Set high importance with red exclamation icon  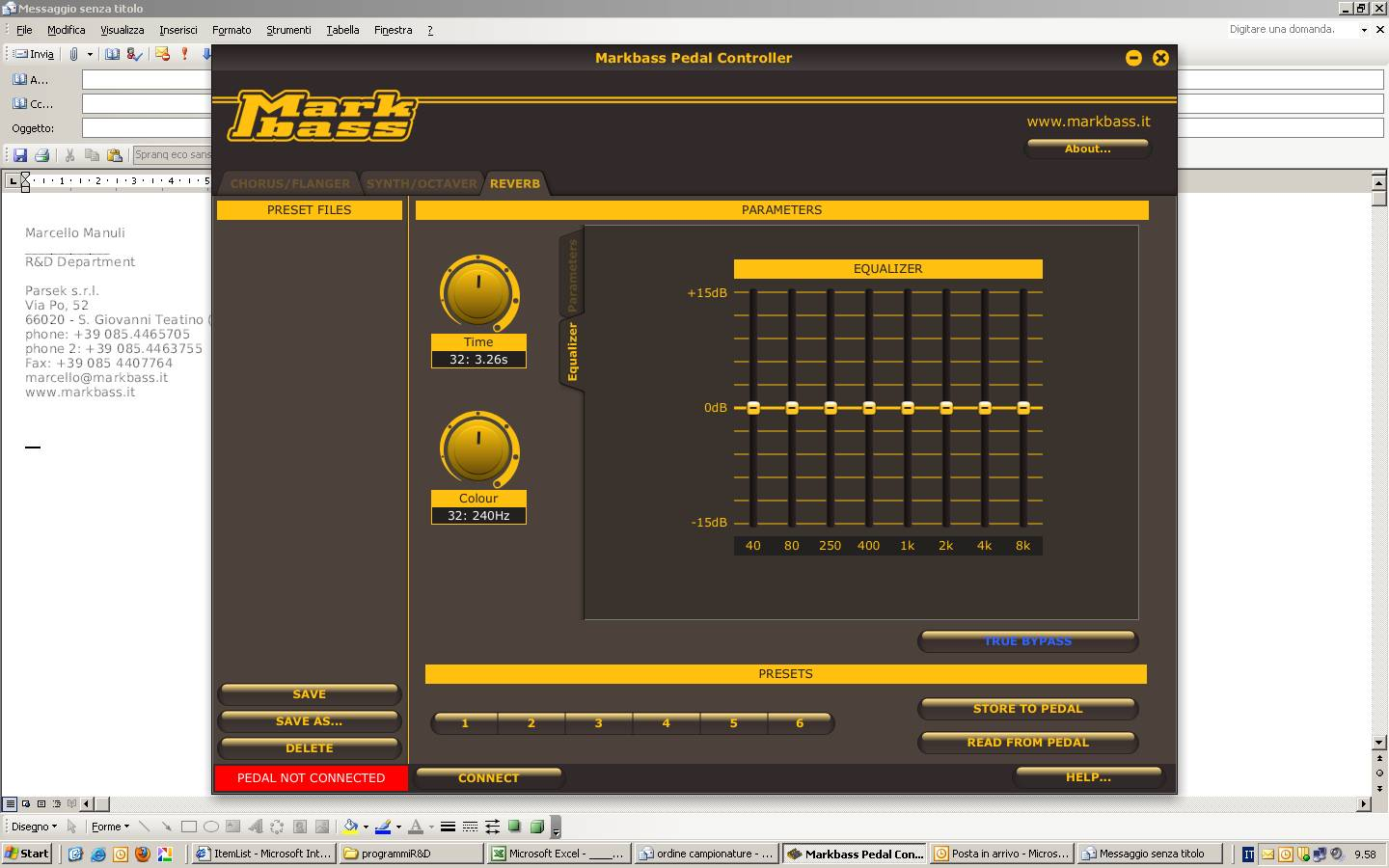(184, 54)
